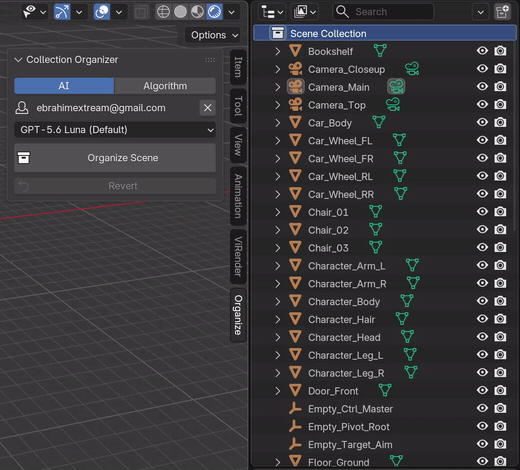Click the Door_Front mesh data icon
This screenshot has height=470, width=520.
(385, 390)
